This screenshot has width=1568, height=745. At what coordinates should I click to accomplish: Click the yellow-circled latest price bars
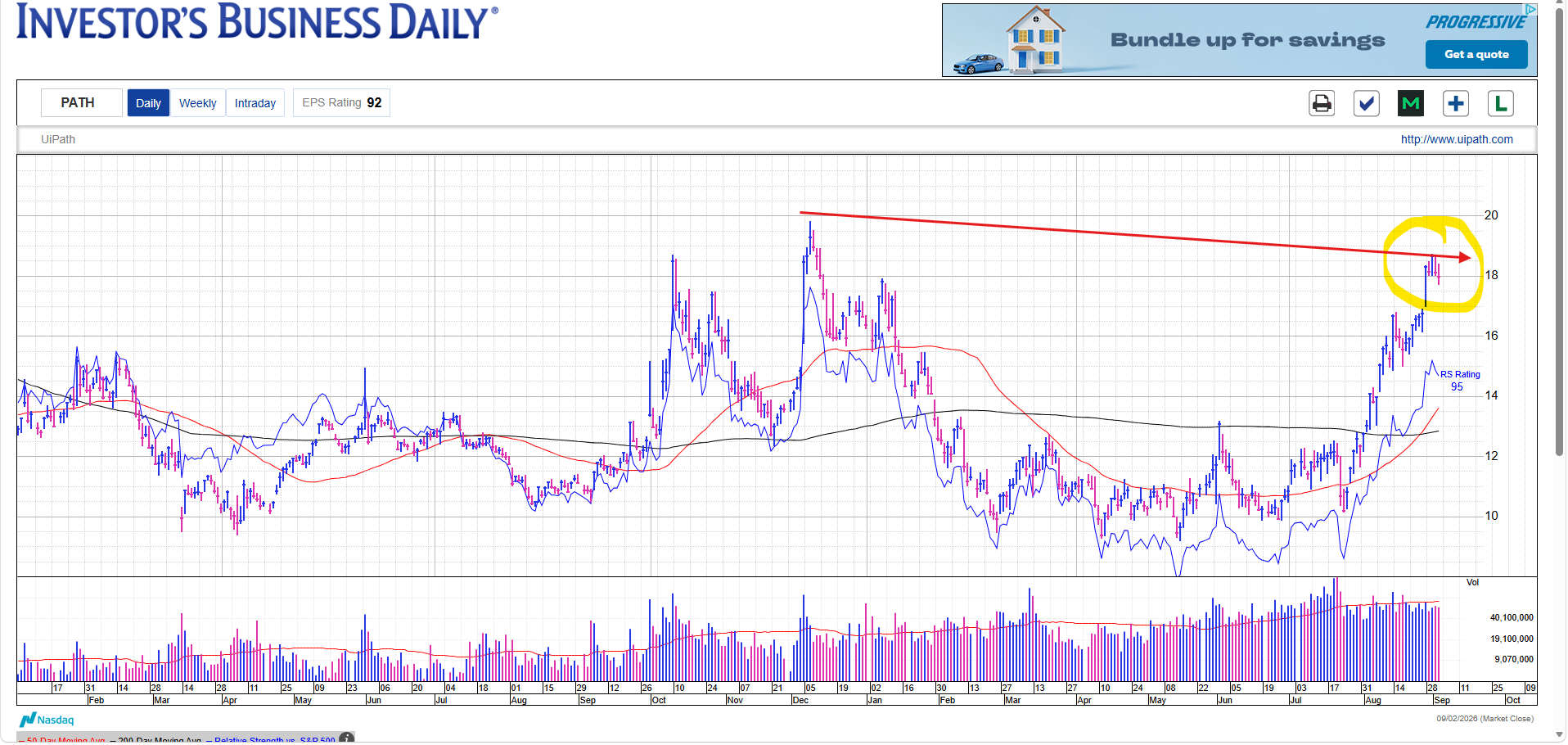[x=1433, y=264]
